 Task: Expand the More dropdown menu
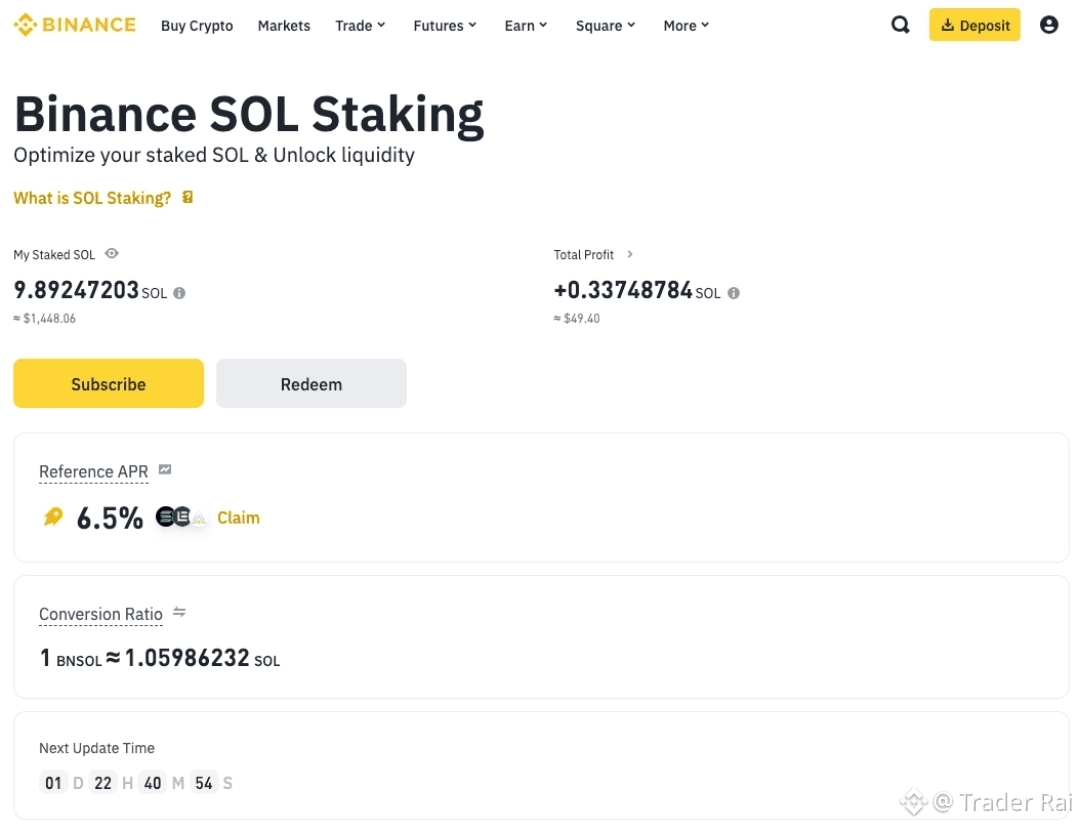(x=686, y=26)
